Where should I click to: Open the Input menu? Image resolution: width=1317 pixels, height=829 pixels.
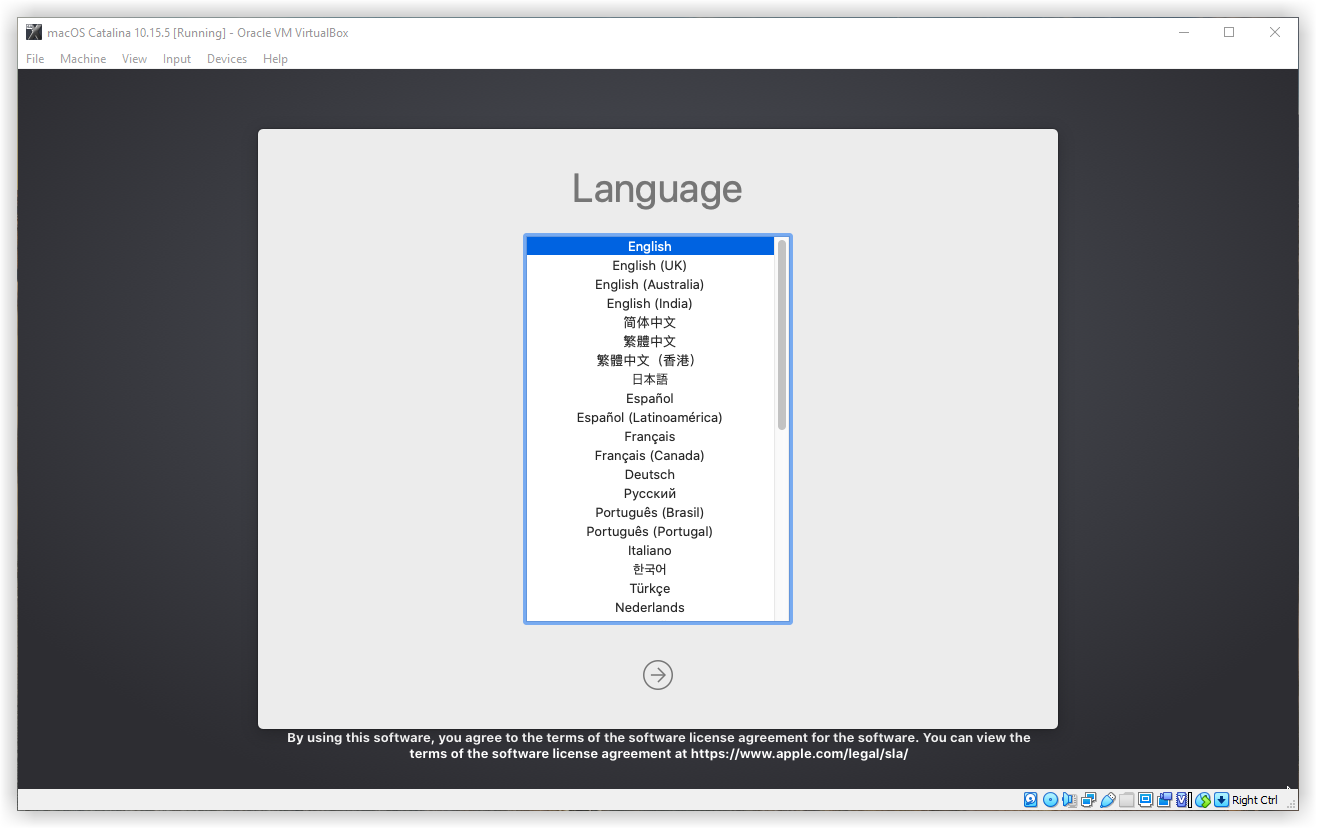click(x=177, y=59)
